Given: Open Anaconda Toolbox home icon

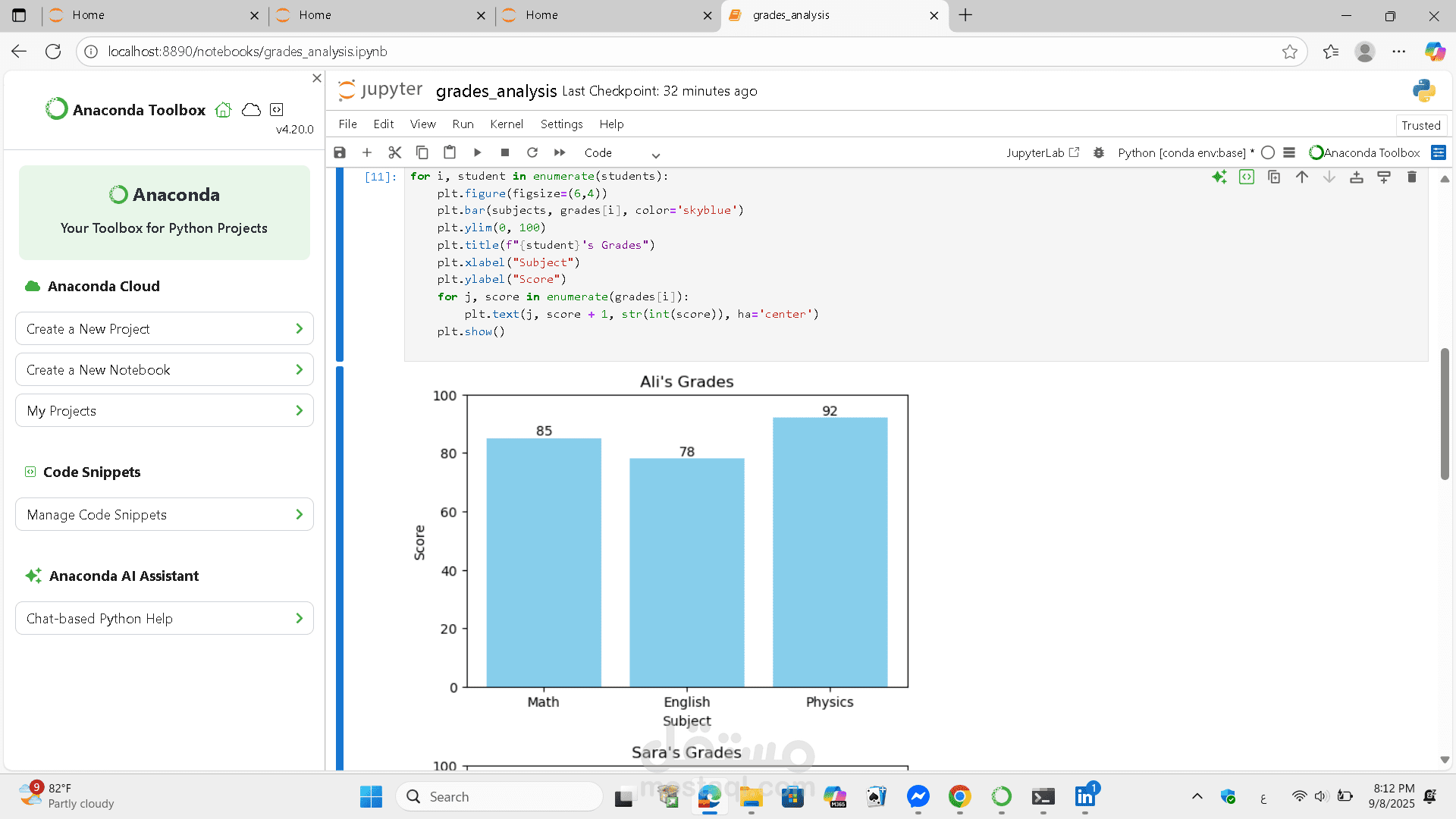Looking at the screenshot, I should point(223,110).
